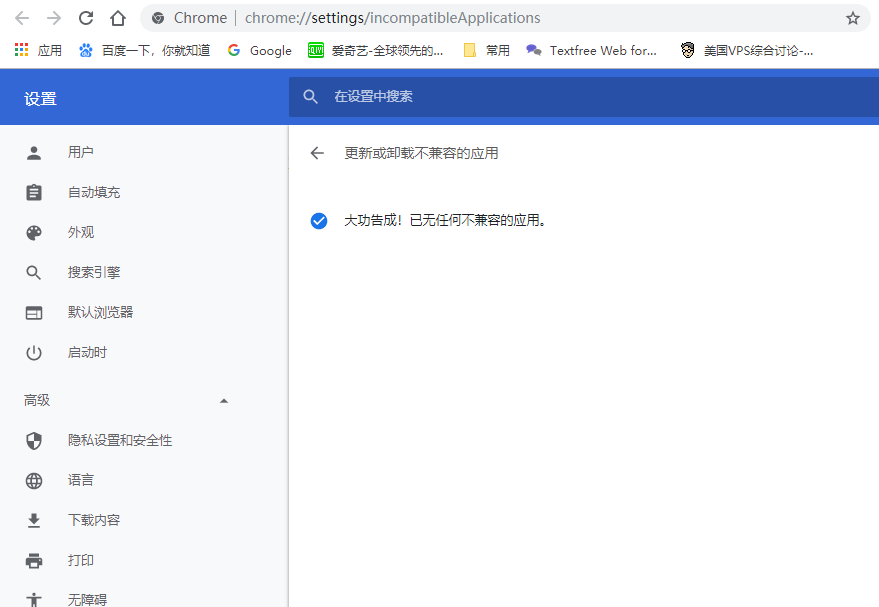Go to the Chrome home page icon
879x607 pixels.
coord(118,18)
